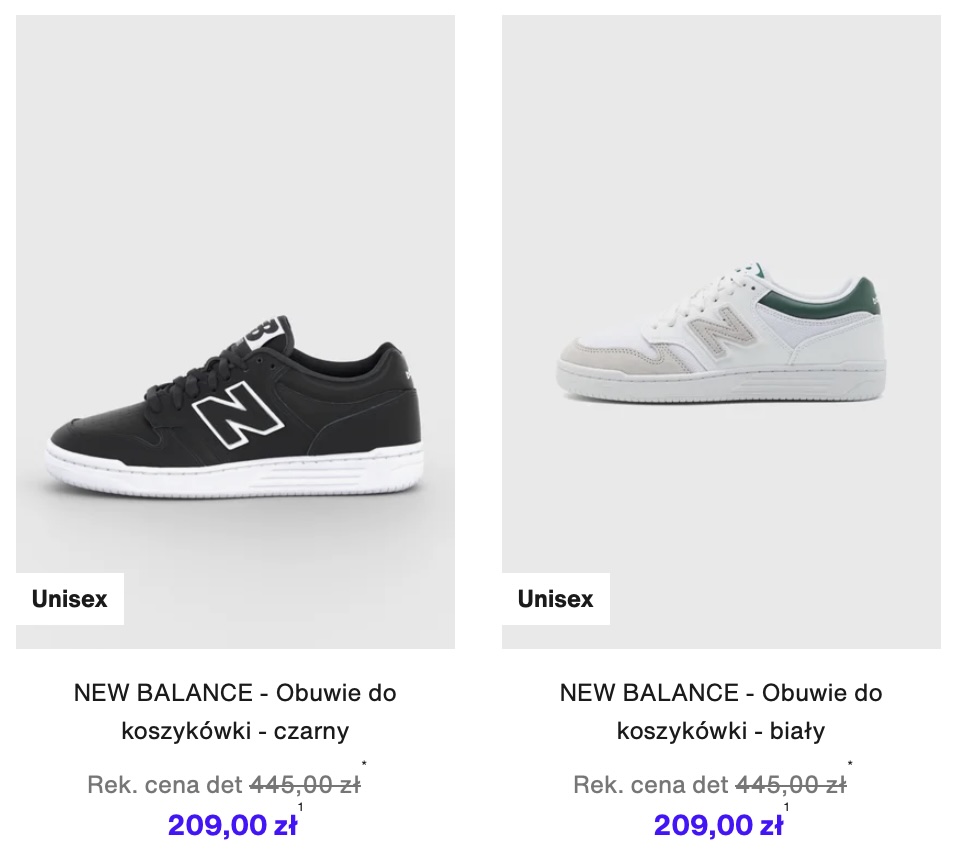Open the white New Balance sneaker image

[721, 332]
